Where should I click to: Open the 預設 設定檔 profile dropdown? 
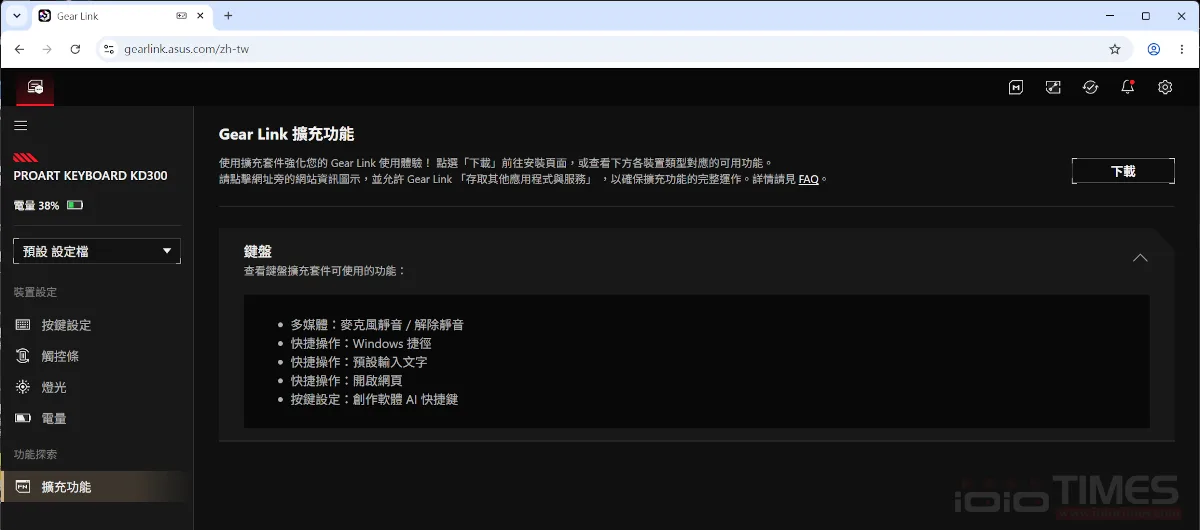[x=97, y=251]
